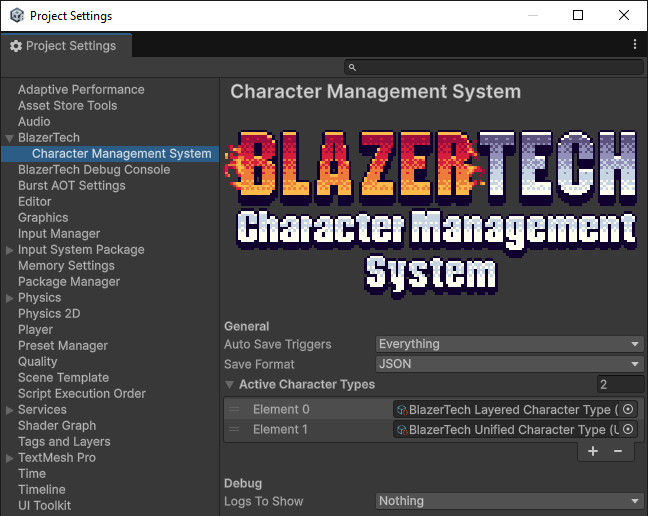Image resolution: width=648 pixels, height=516 pixels.
Task: Maximize the Project Settings window
Action: click(x=578, y=15)
